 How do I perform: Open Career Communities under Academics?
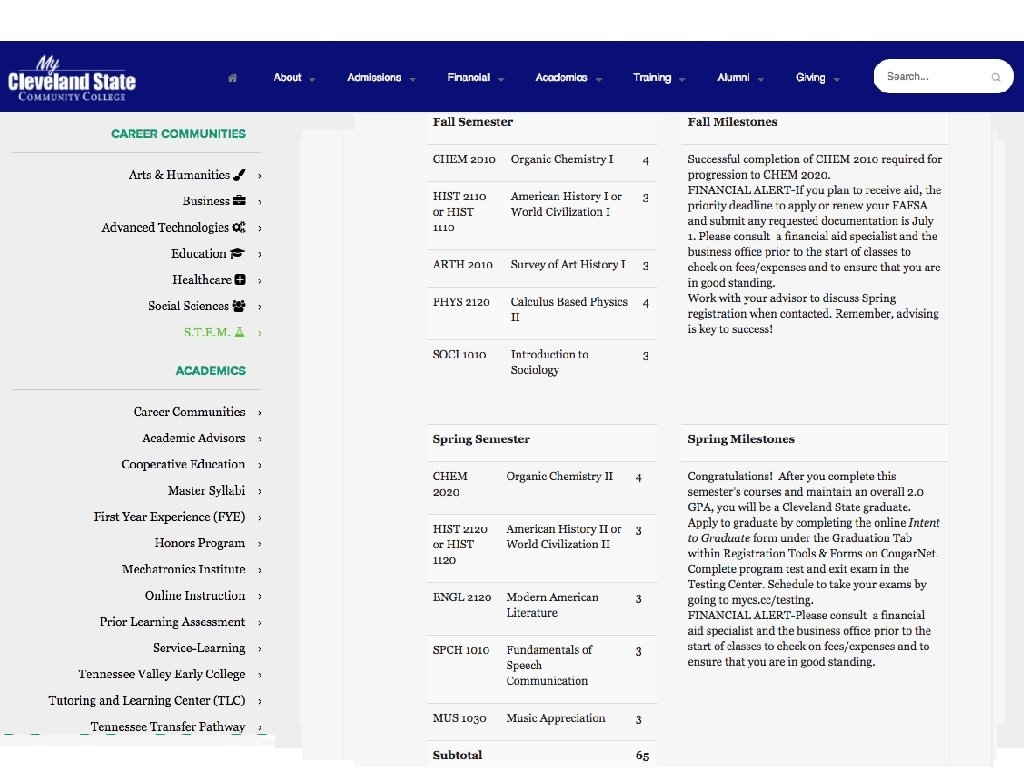189,411
